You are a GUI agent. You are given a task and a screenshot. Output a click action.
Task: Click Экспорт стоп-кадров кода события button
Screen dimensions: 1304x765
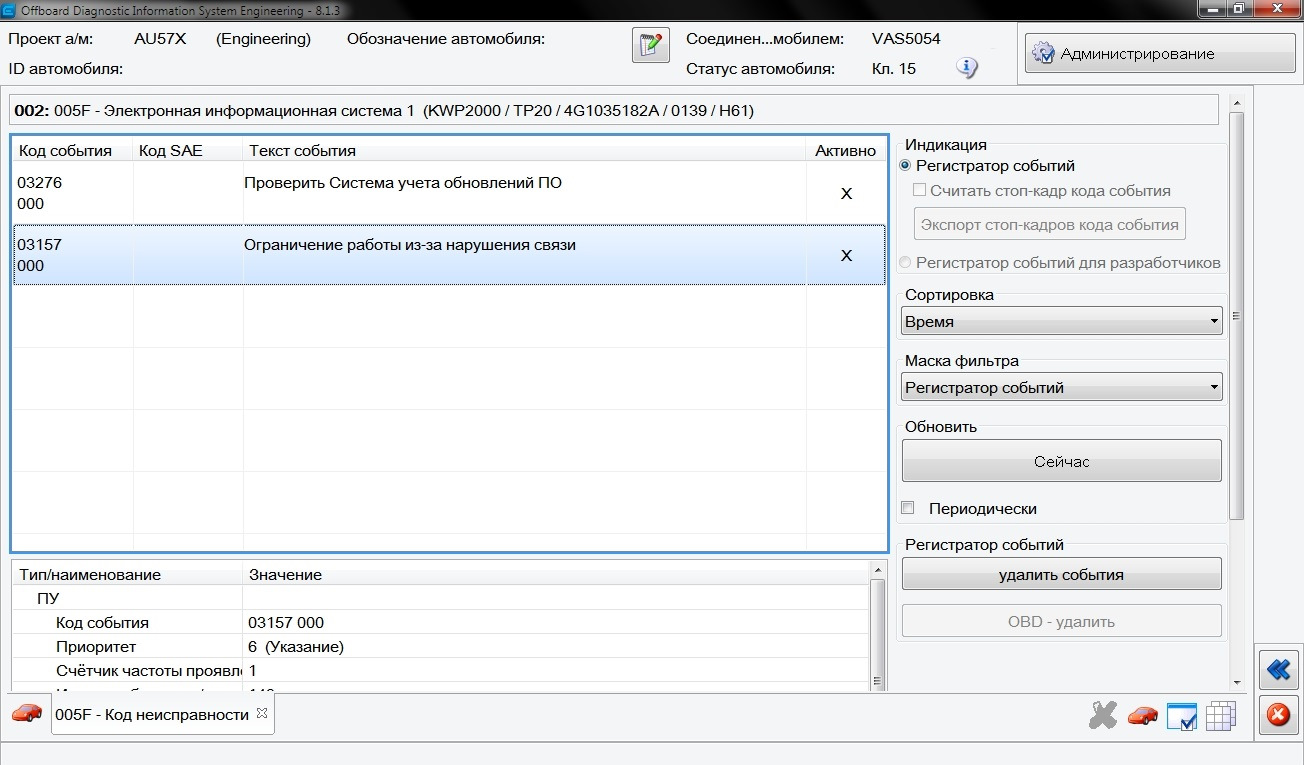pos(1050,224)
